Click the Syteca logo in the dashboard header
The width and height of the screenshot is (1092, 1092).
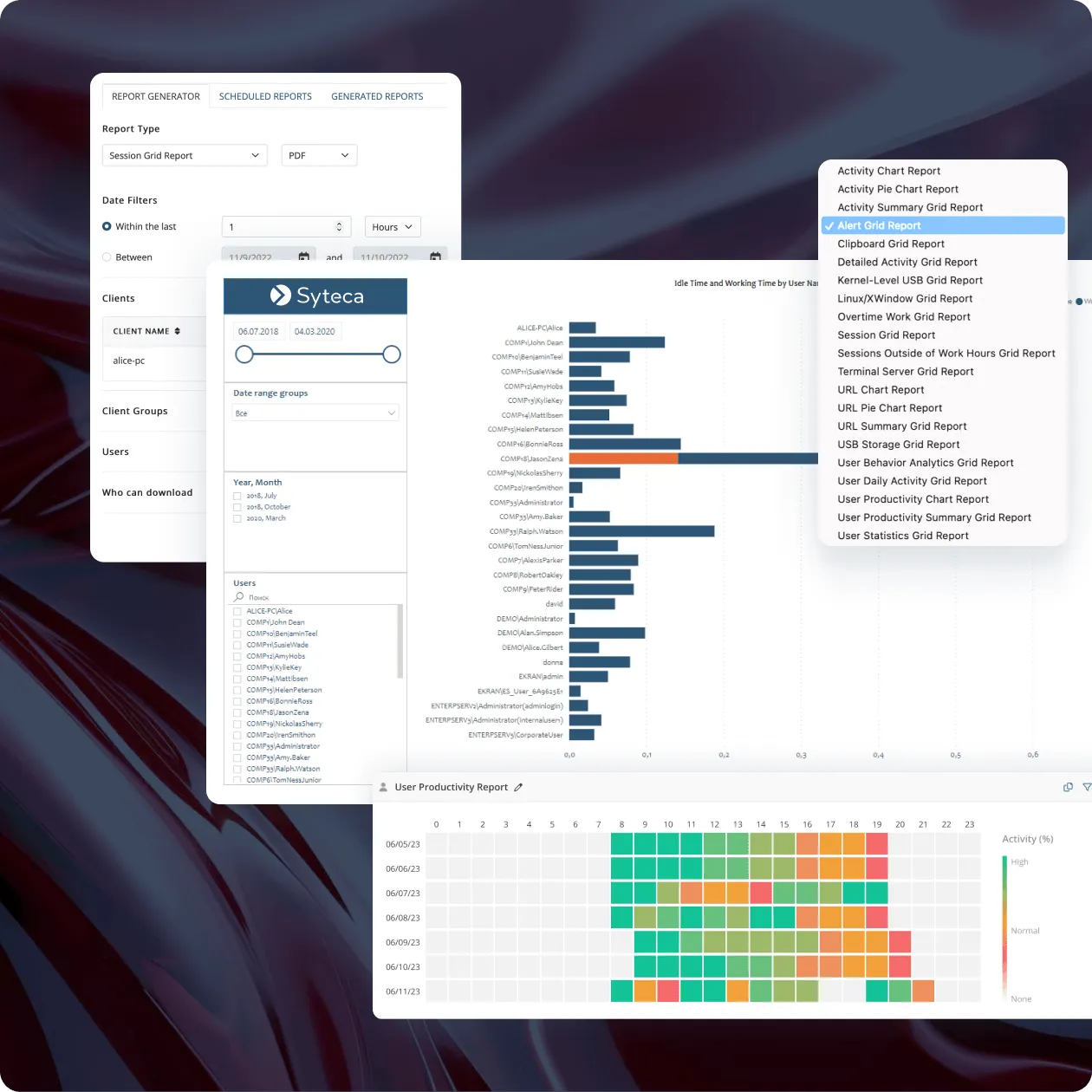(315, 296)
